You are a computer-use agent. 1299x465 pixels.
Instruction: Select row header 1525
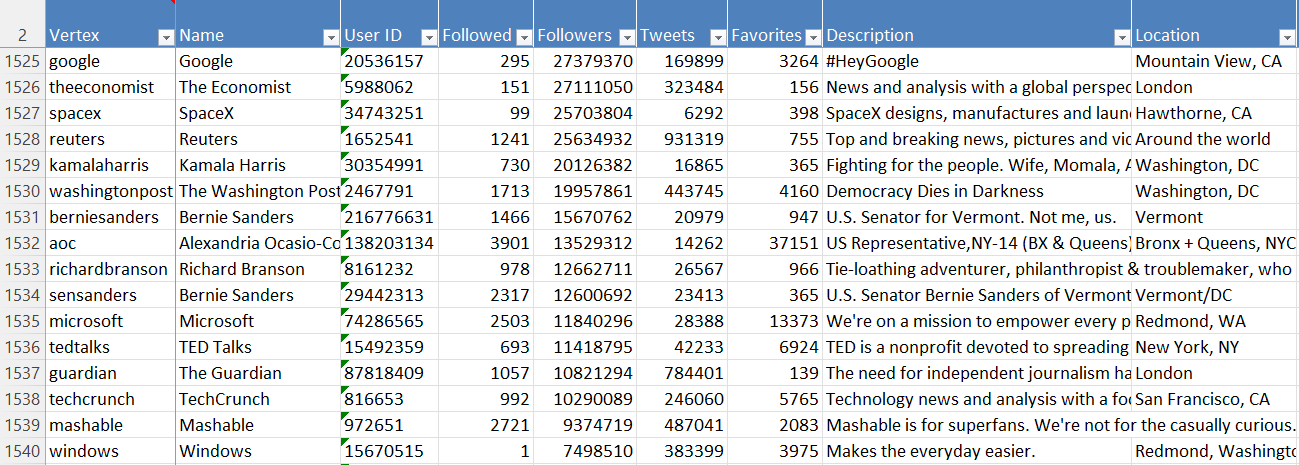(22, 61)
